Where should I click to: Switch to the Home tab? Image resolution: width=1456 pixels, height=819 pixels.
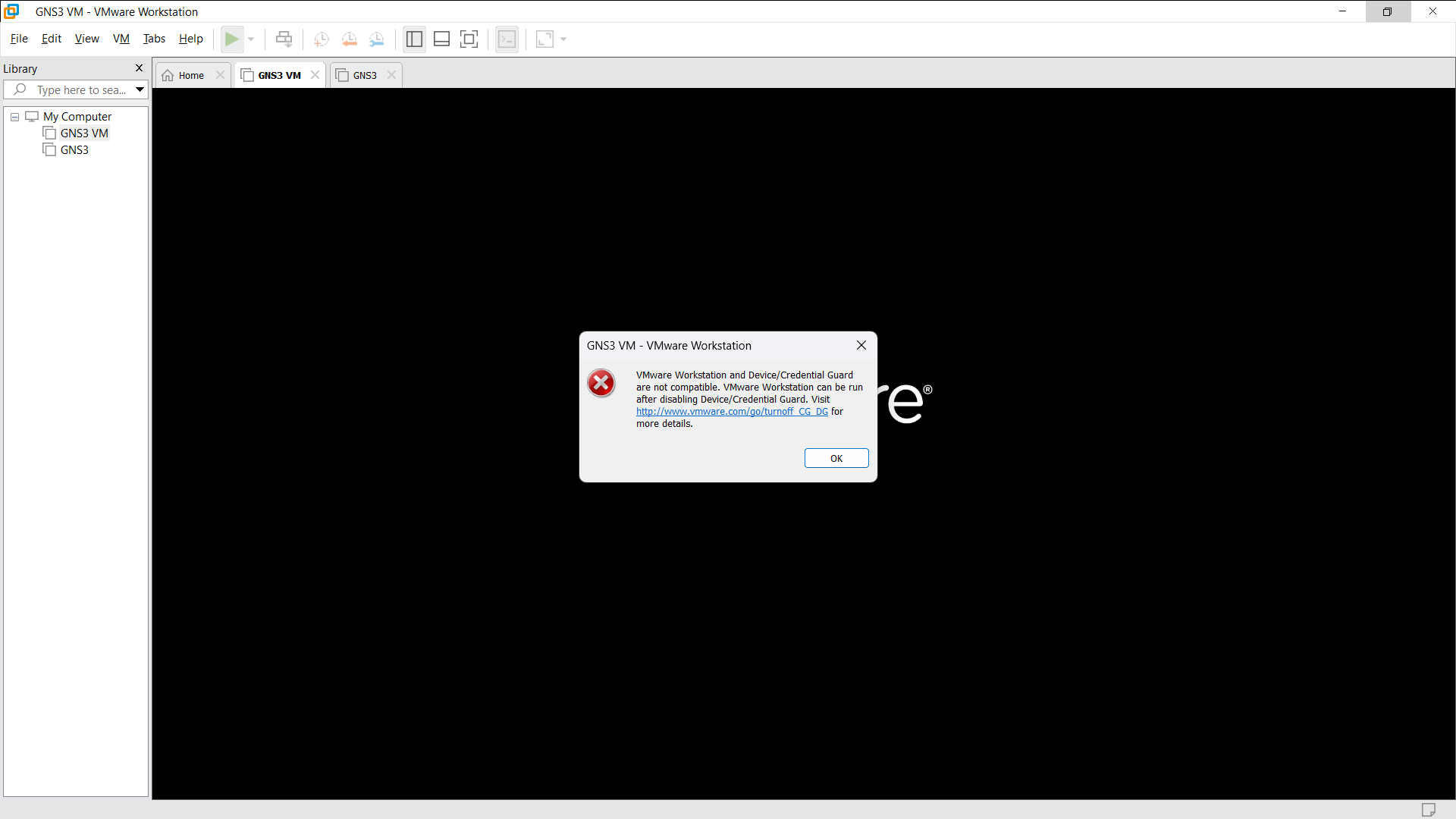tap(188, 75)
